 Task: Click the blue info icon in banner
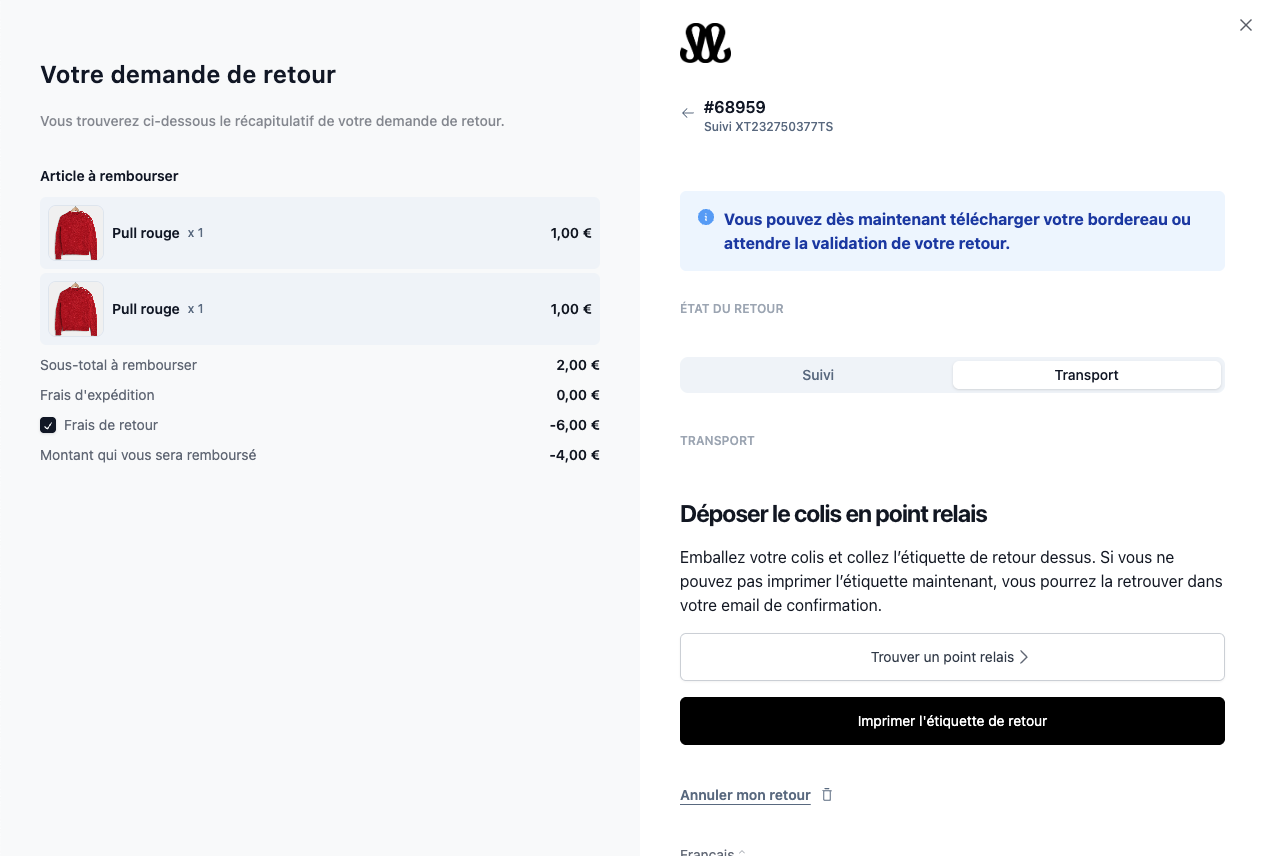tap(706, 217)
